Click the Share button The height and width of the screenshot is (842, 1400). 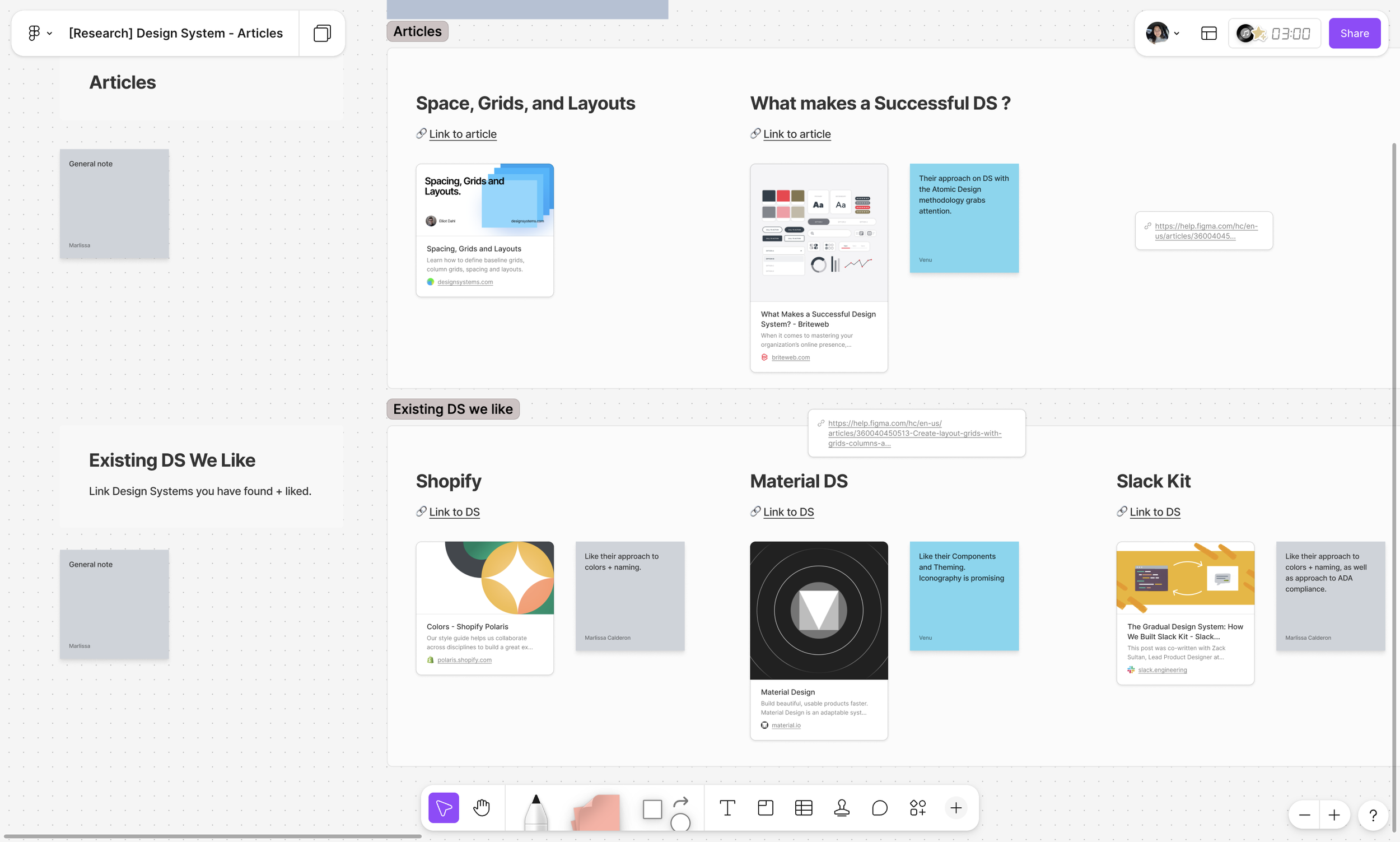[x=1354, y=33]
